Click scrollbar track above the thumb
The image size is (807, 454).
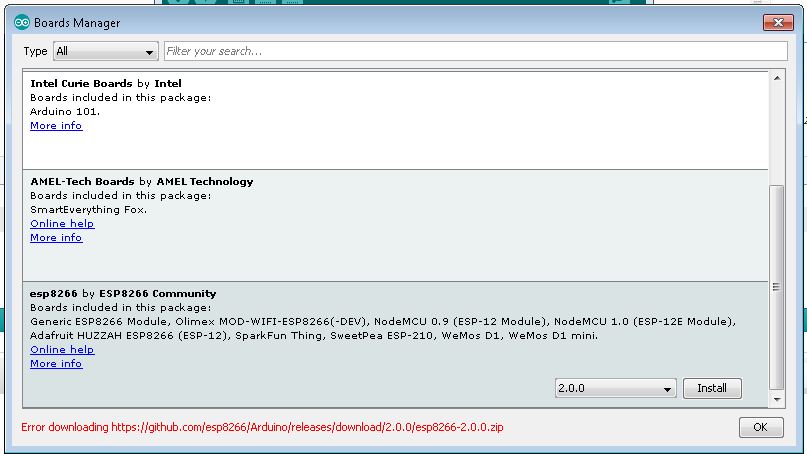tap(778, 130)
